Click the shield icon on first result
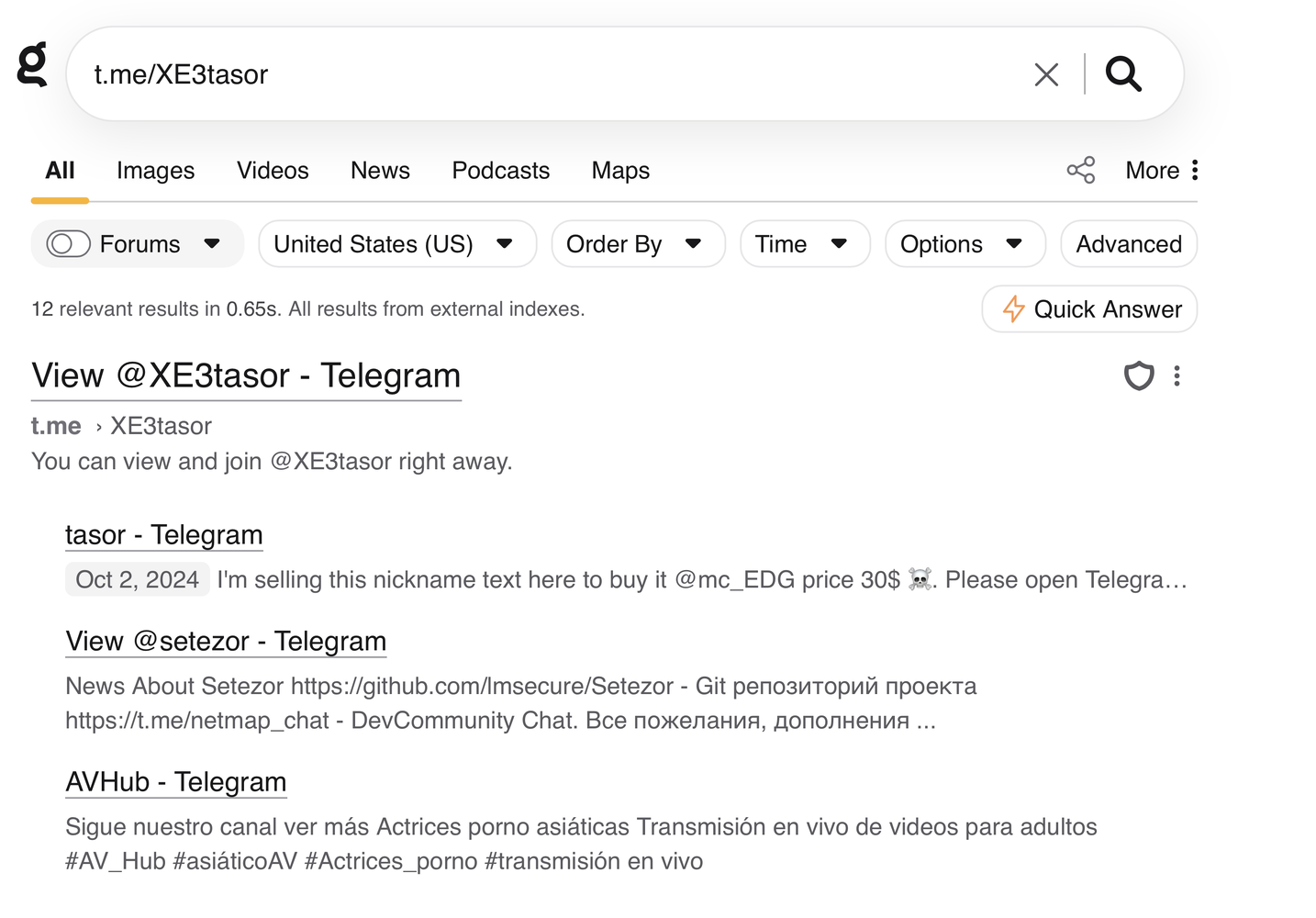The width and height of the screenshot is (1316, 918). pos(1139,375)
